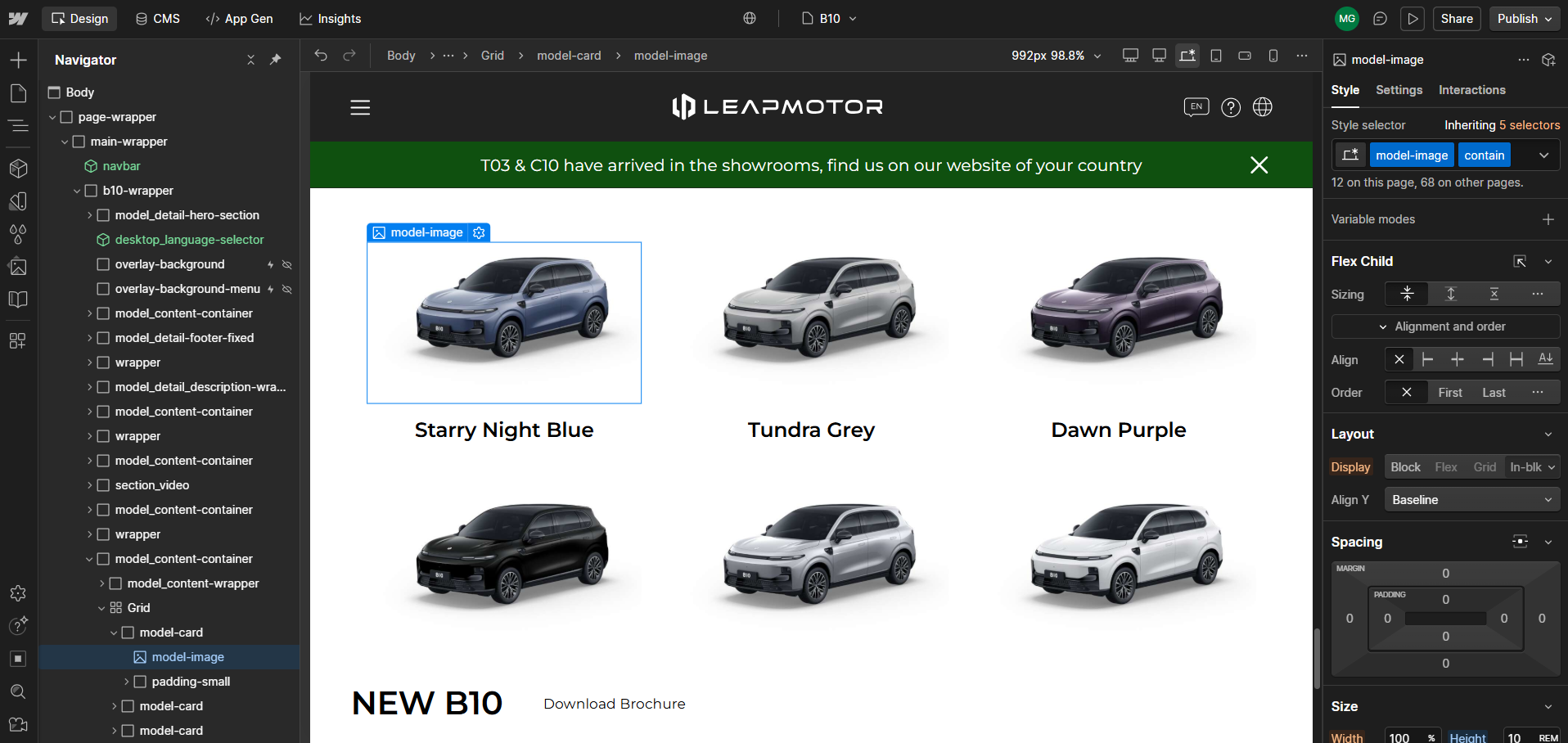The height and width of the screenshot is (743, 1568).
Task: Open the Apps grid icon in the sidebar
Action: pos(18,340)
